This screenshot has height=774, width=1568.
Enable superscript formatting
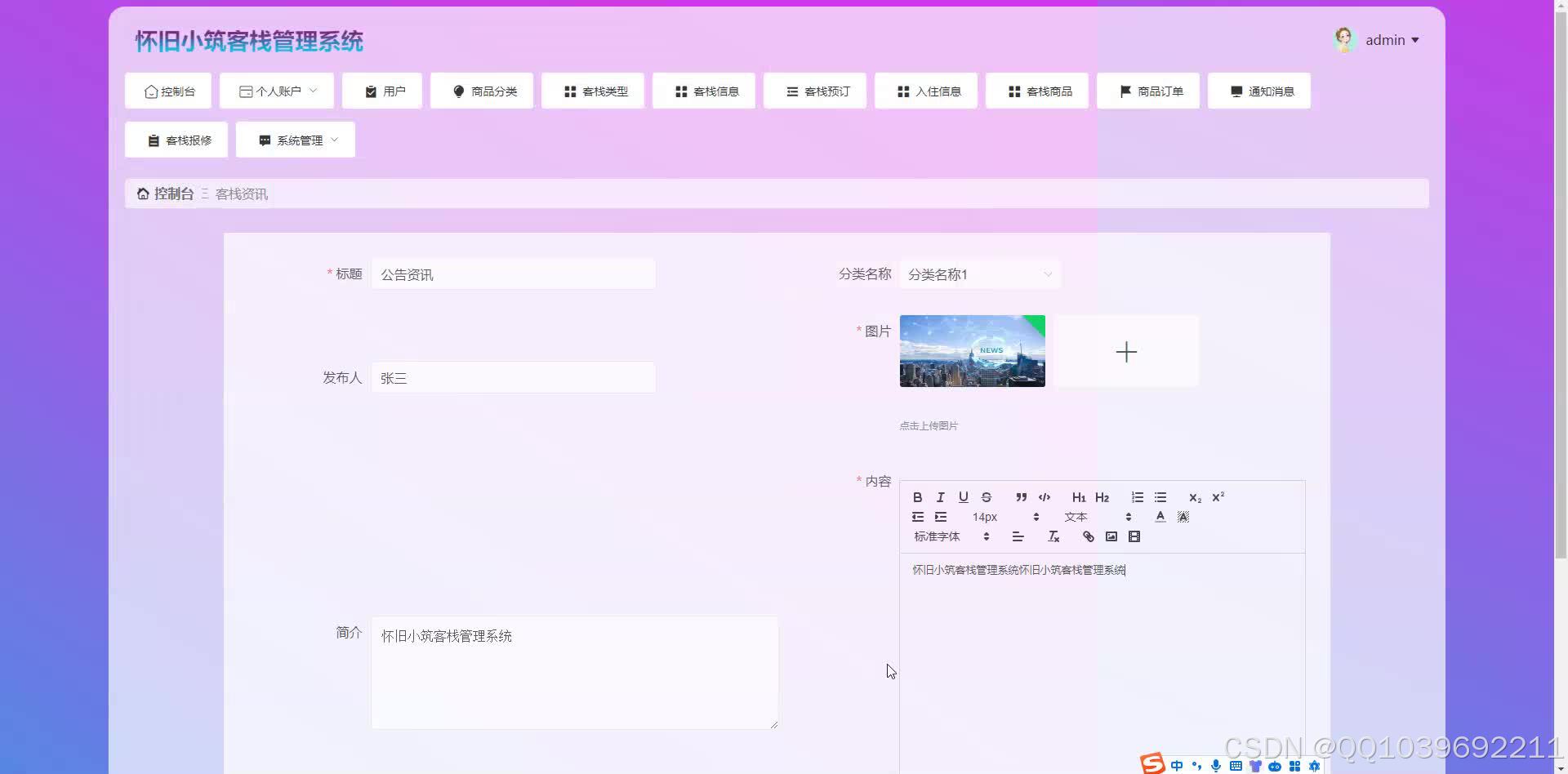1218,496
